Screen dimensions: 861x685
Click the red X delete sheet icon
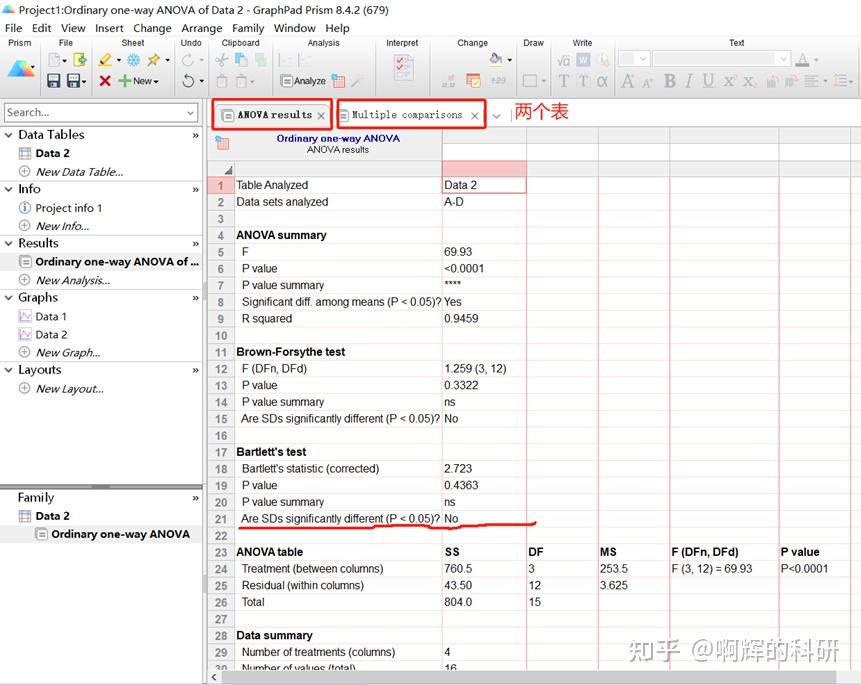tap(106, 80)
